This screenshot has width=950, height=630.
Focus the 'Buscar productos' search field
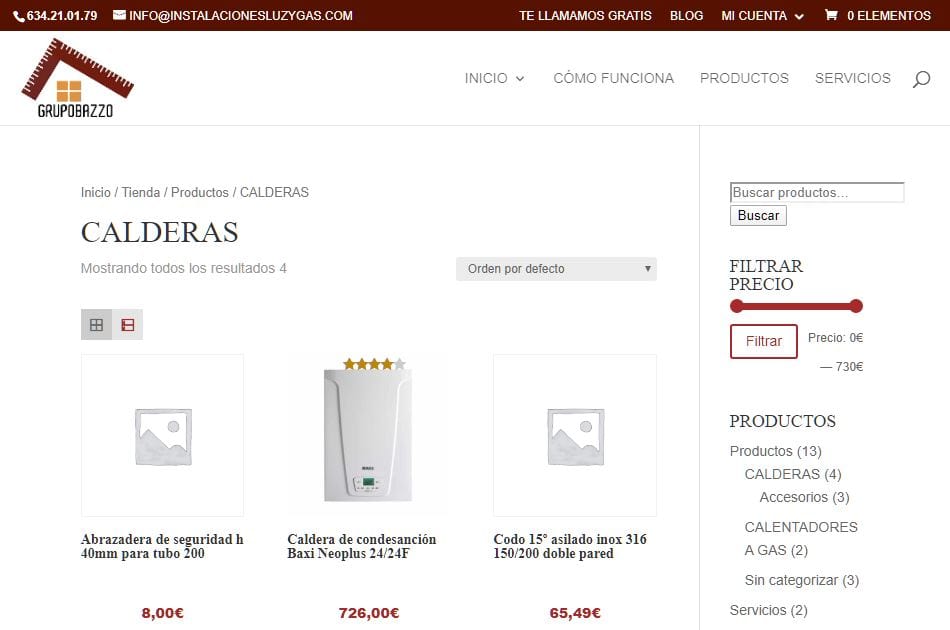pos(817,193)
